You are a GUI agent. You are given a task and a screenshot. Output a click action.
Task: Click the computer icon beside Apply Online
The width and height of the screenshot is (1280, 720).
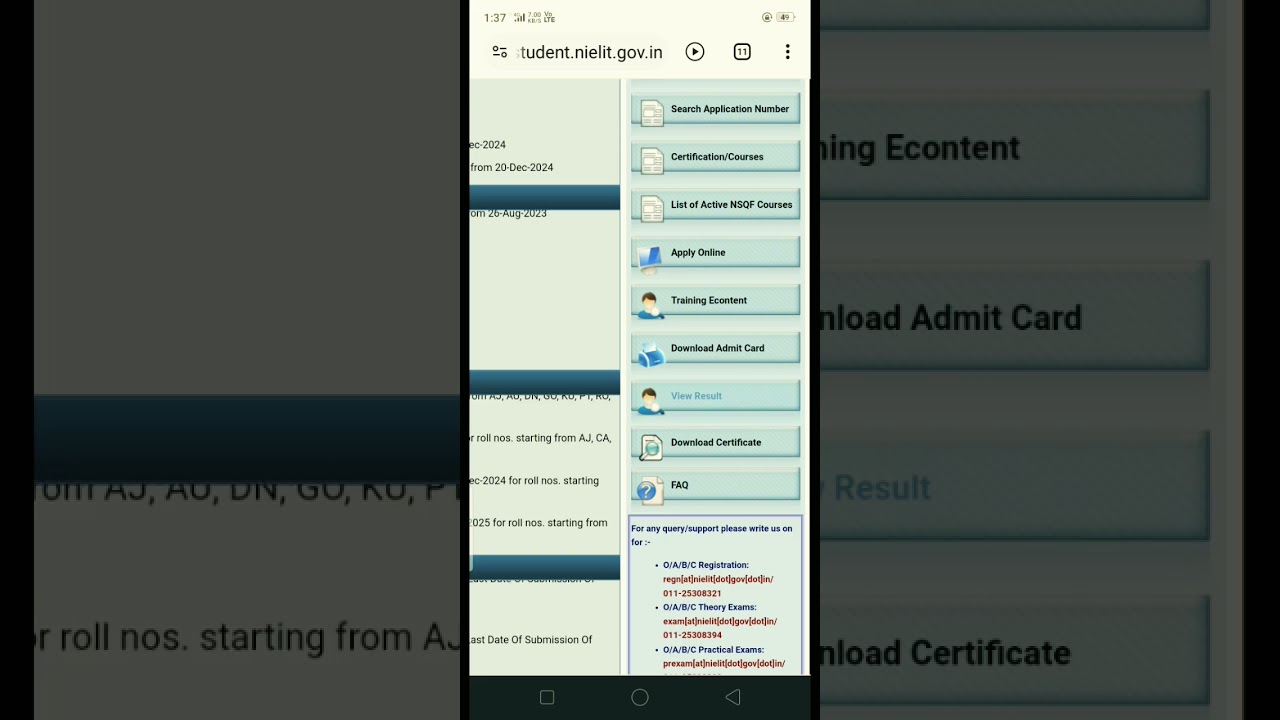pyautogui.click(x=650, y=259)
